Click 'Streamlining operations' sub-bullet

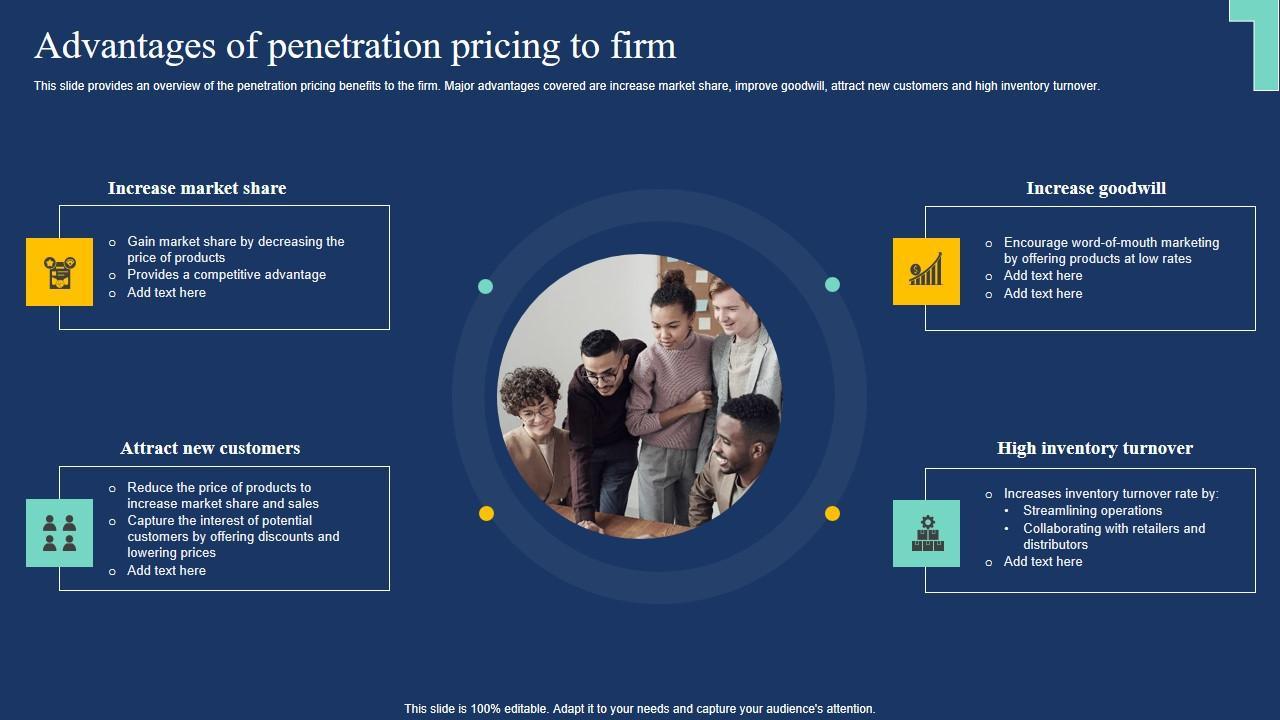click(1092, 511)
